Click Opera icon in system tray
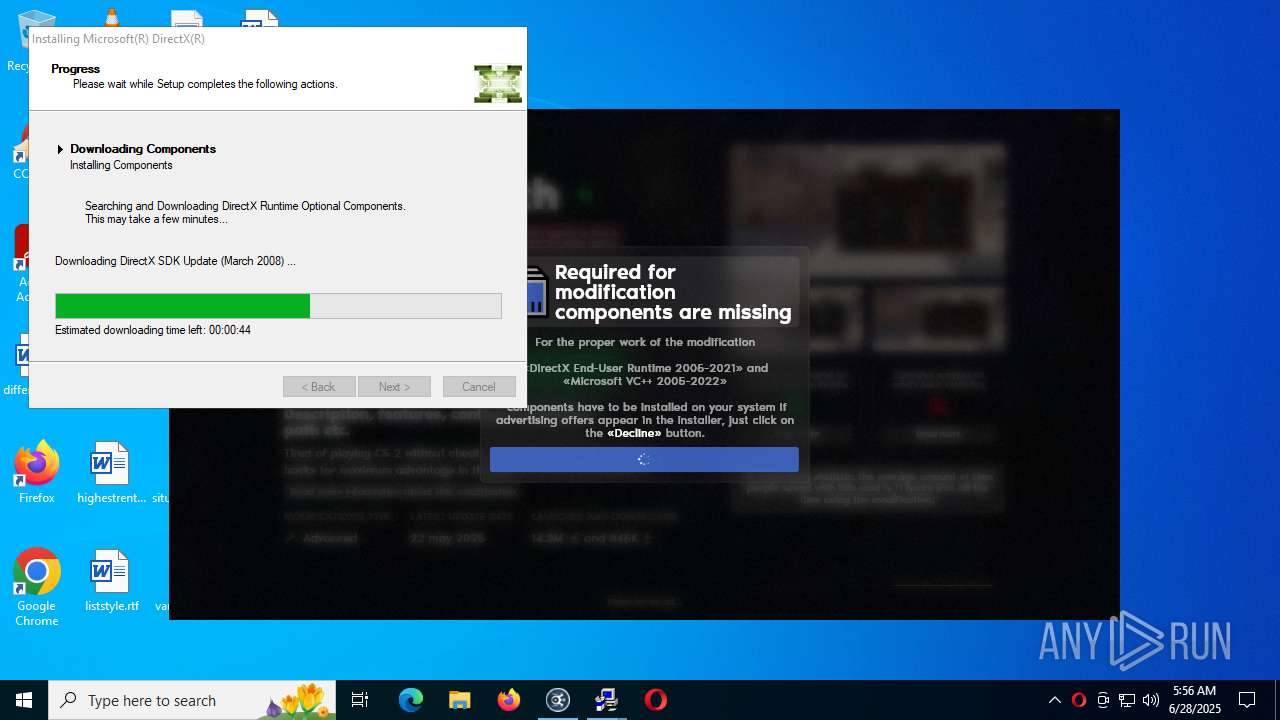 tap(1079, 700)
